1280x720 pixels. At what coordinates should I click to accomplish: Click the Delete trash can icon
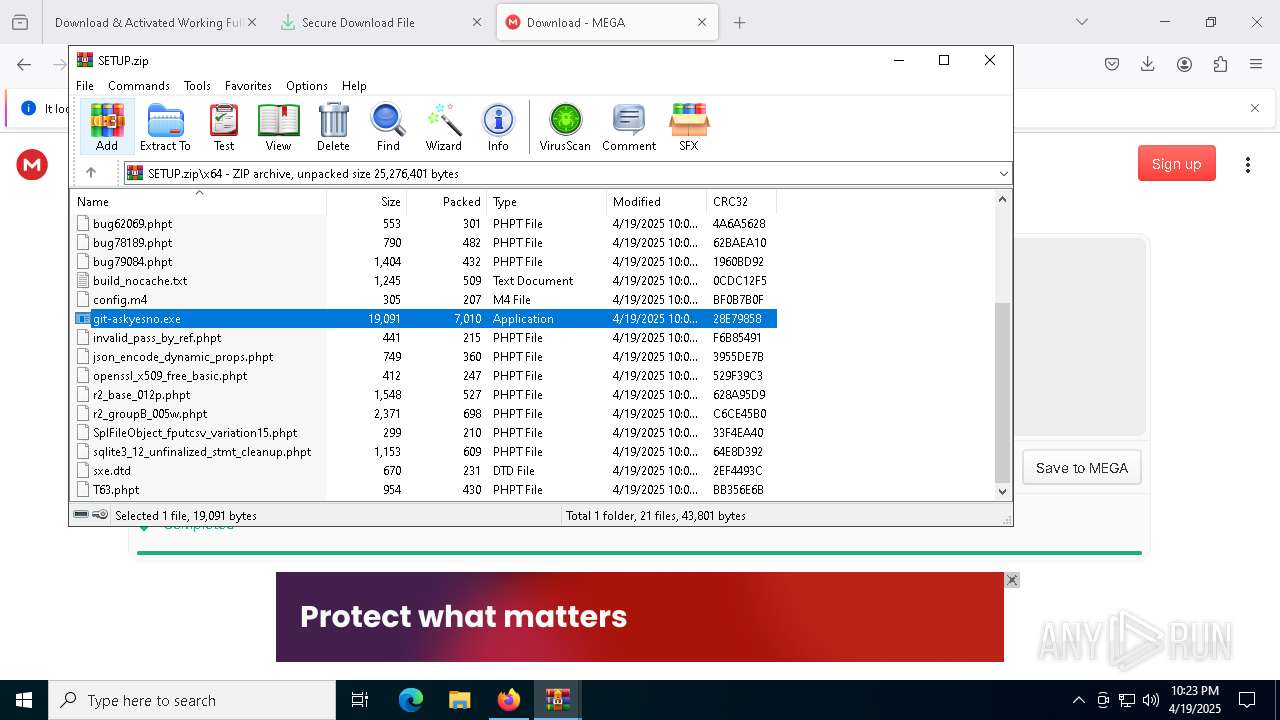[x=333, y=127]
